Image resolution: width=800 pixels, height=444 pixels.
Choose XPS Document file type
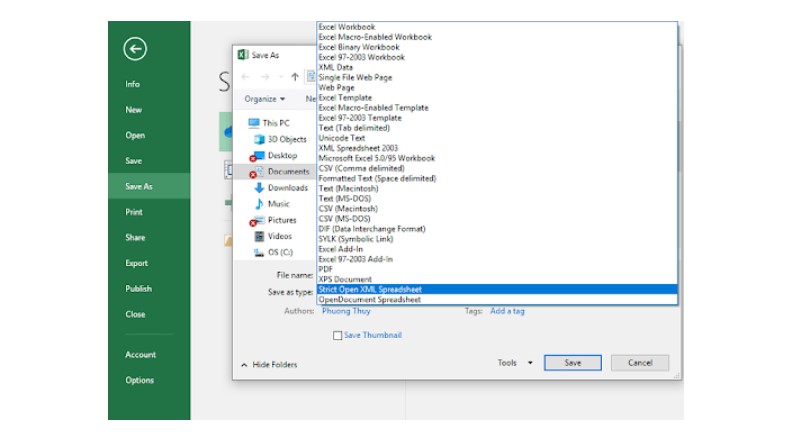coord(497,280)
